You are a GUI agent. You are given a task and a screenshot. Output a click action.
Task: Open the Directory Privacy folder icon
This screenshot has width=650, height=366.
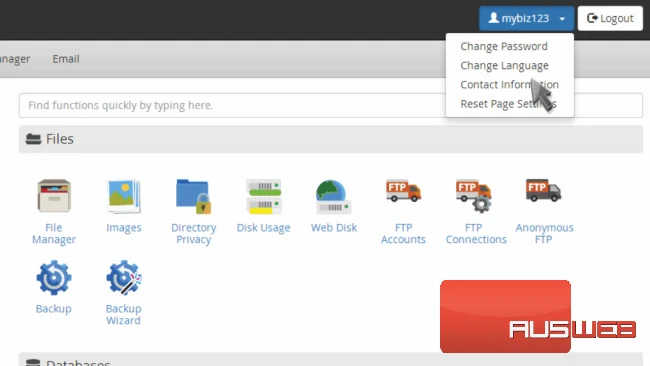(x=193, y=196)
